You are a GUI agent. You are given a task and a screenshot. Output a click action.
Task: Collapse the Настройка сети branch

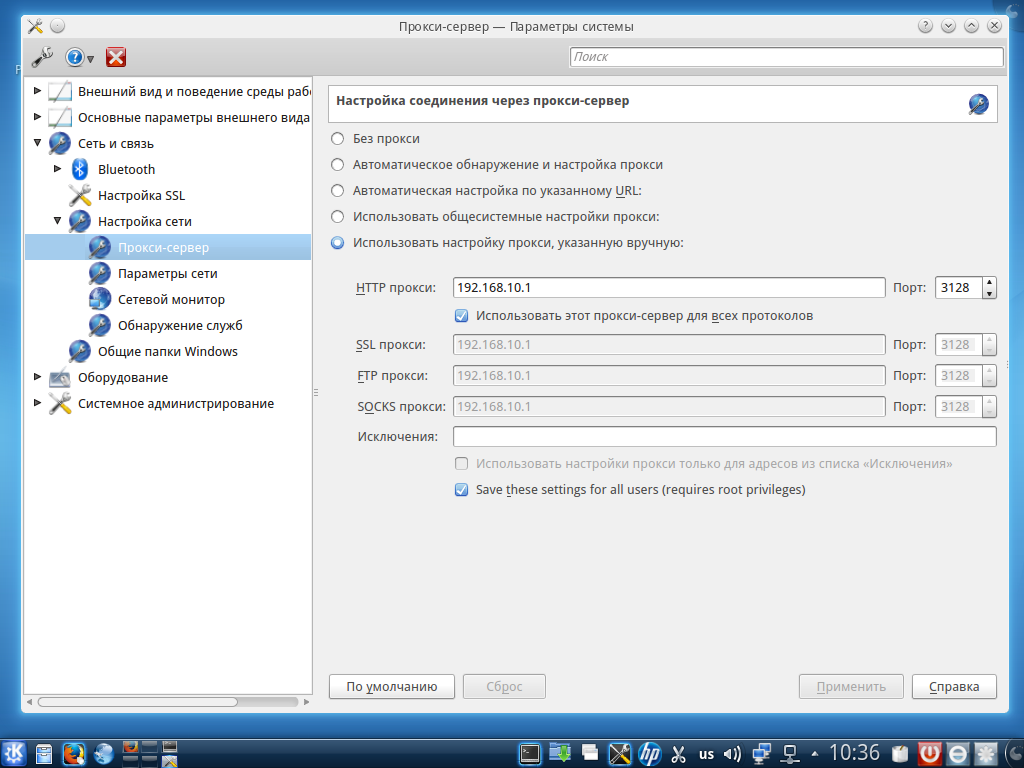click(57, 221)
